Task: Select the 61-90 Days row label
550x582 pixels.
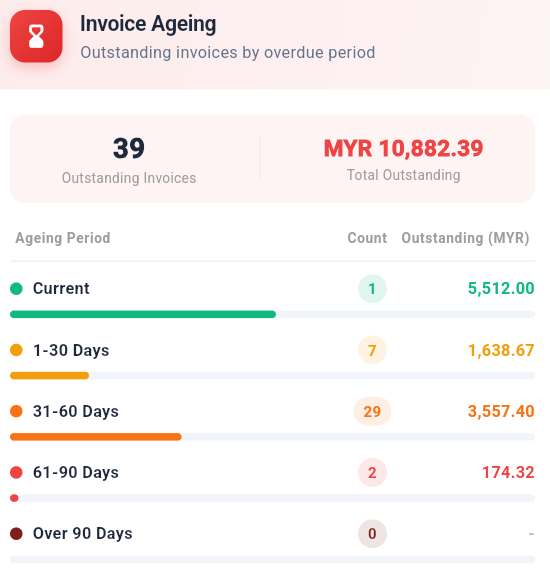Action: point(76,473)
